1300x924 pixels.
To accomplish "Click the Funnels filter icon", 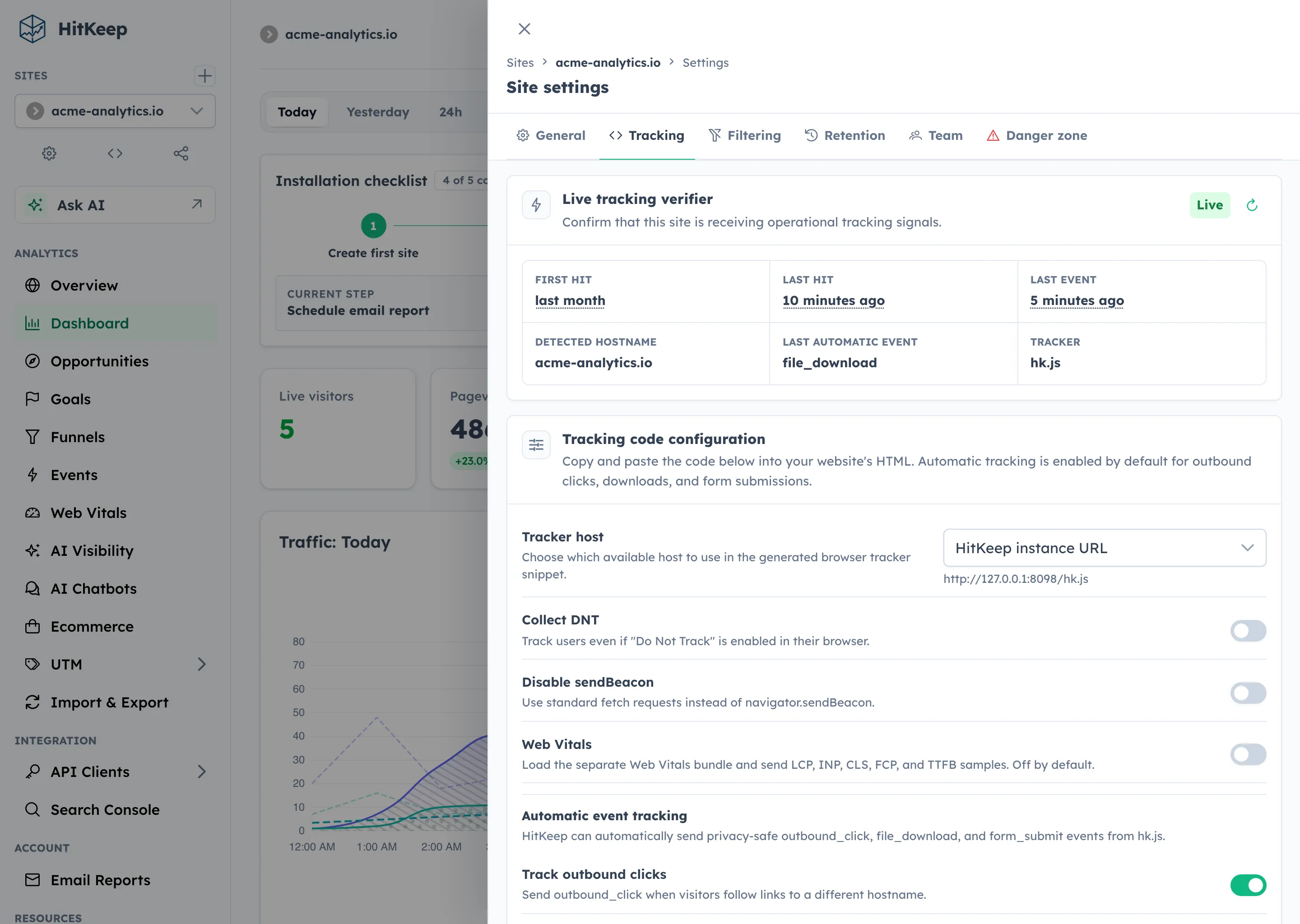I will pos(32,437).
